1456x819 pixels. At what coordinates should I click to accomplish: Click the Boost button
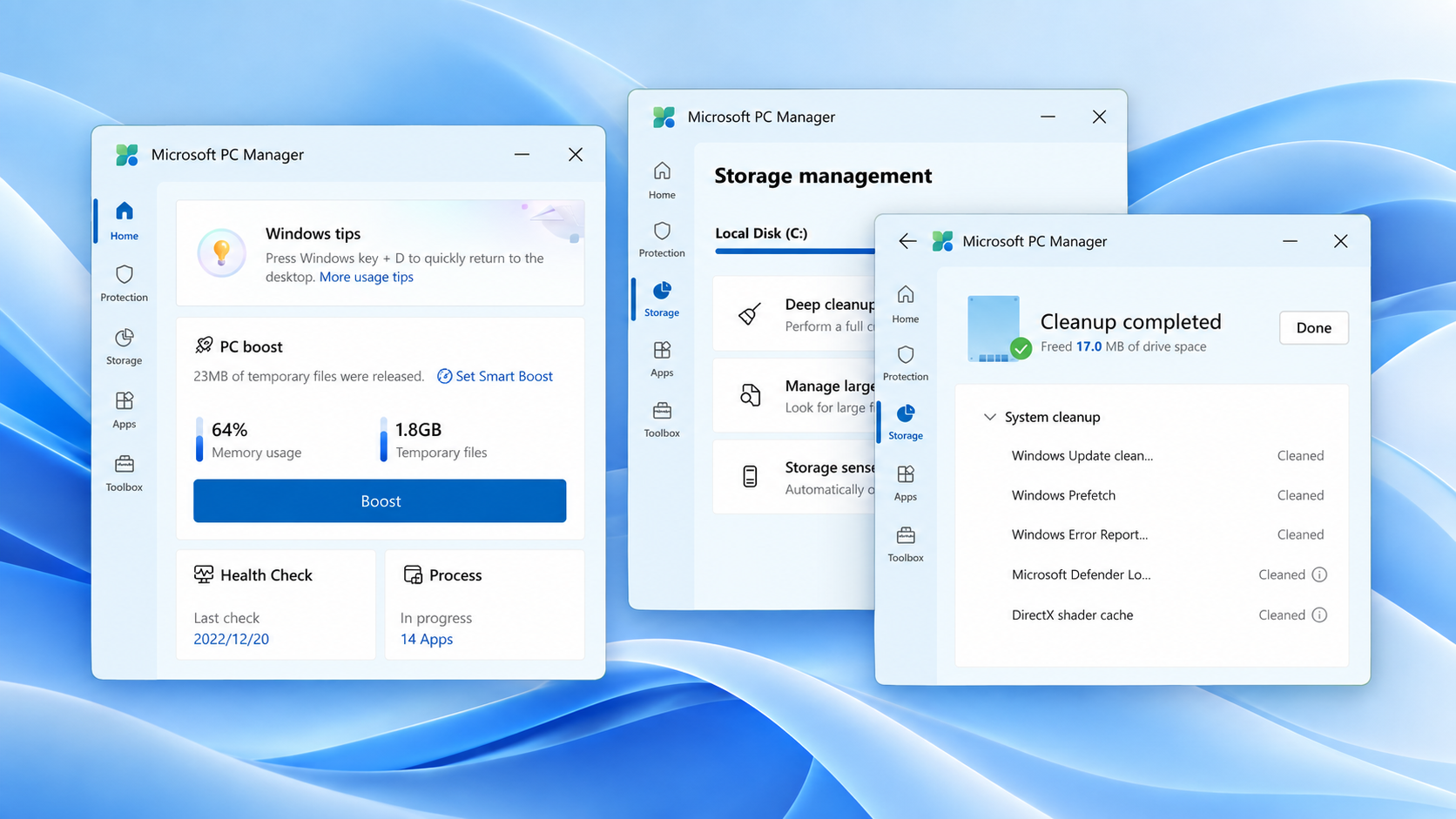(380, 500)
